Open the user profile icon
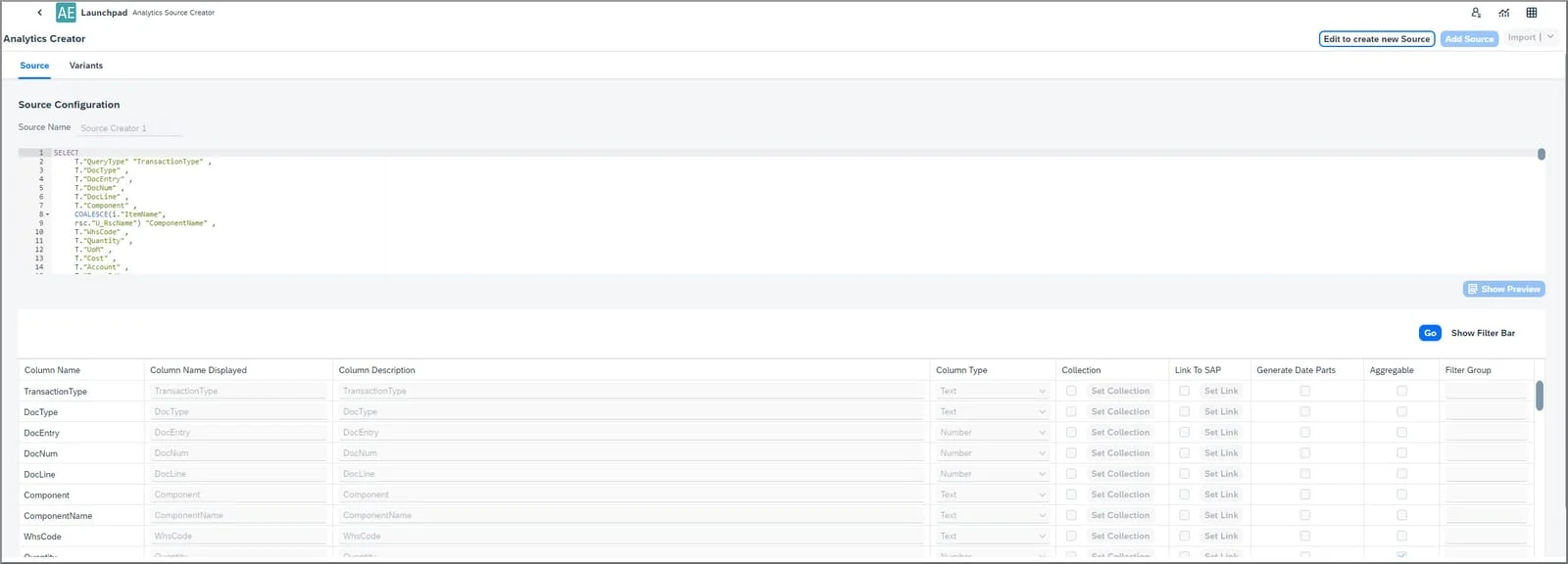Viewport: 1568px width, 564px height. 1476,13
